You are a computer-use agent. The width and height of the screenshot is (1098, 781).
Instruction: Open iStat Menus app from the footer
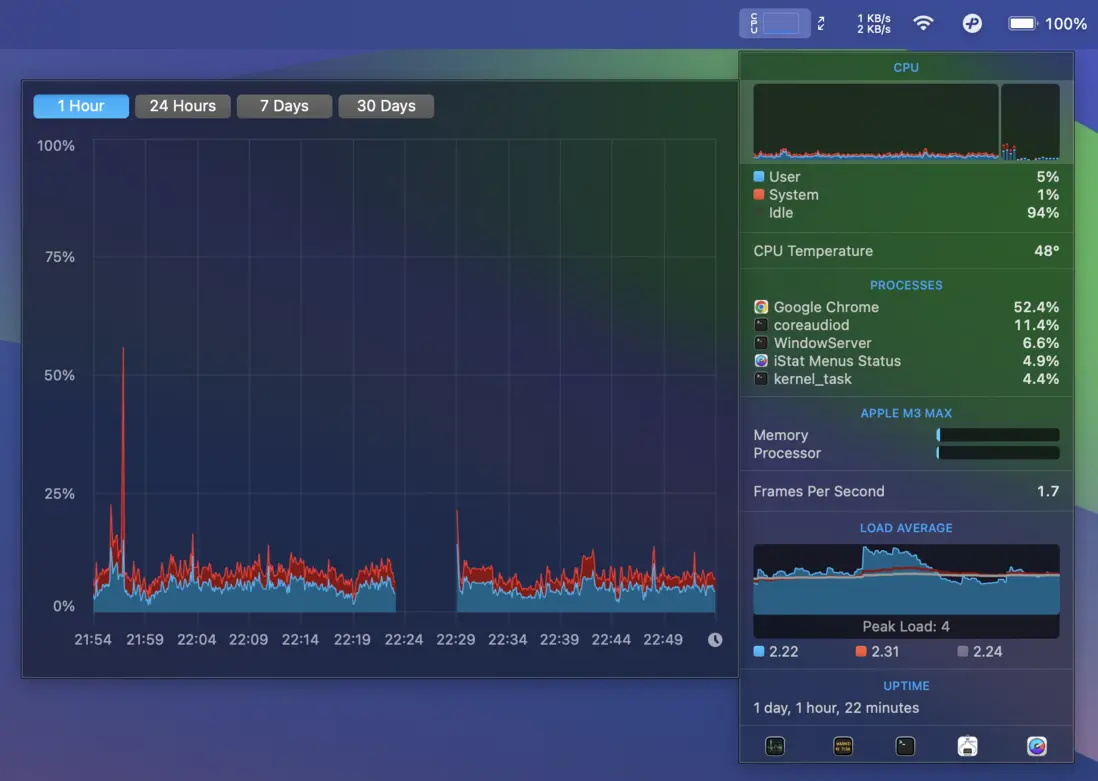tap(1036, 746)
